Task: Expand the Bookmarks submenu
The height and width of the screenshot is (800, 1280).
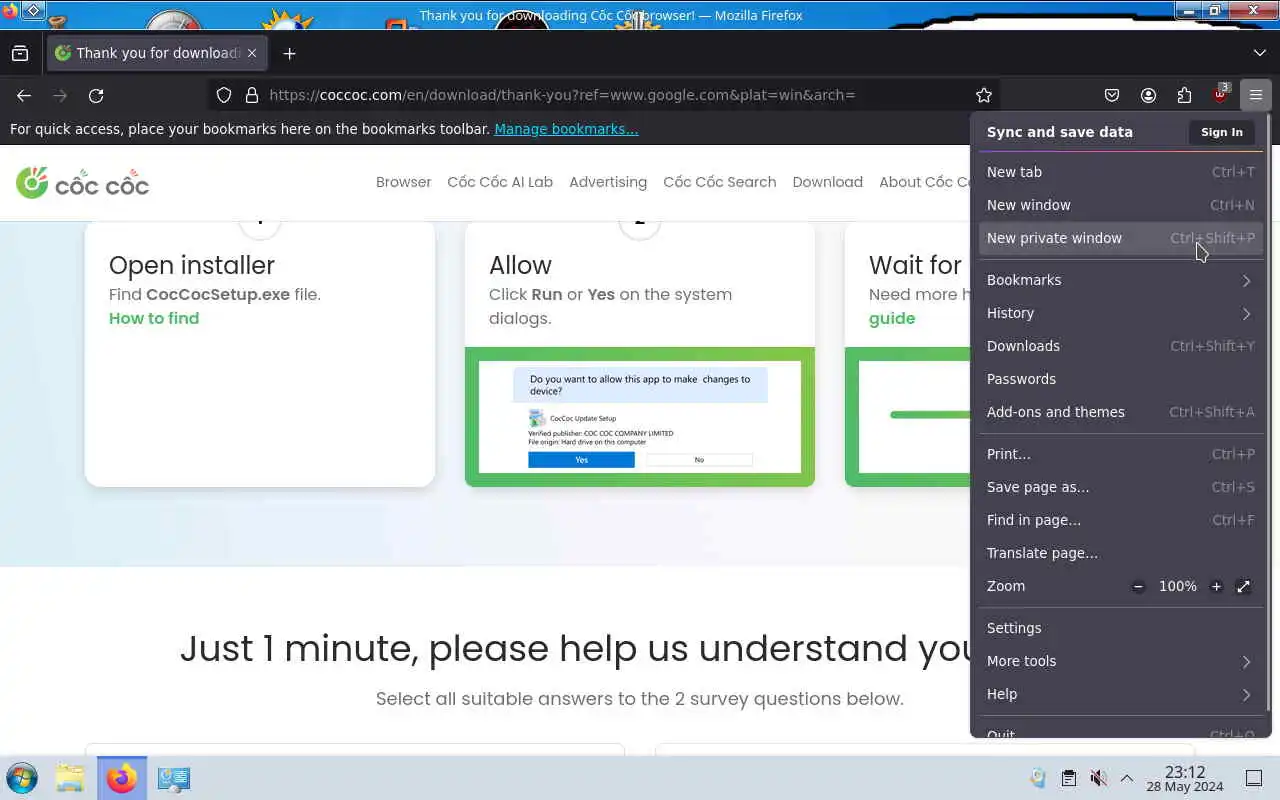Action: (x=1120, y=280)
